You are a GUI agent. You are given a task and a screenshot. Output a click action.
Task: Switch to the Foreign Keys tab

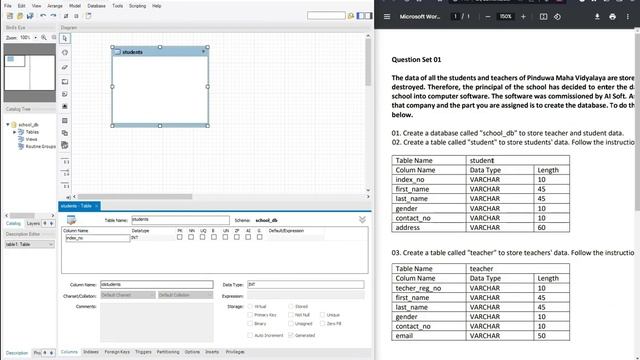click(x=117, y=352)
